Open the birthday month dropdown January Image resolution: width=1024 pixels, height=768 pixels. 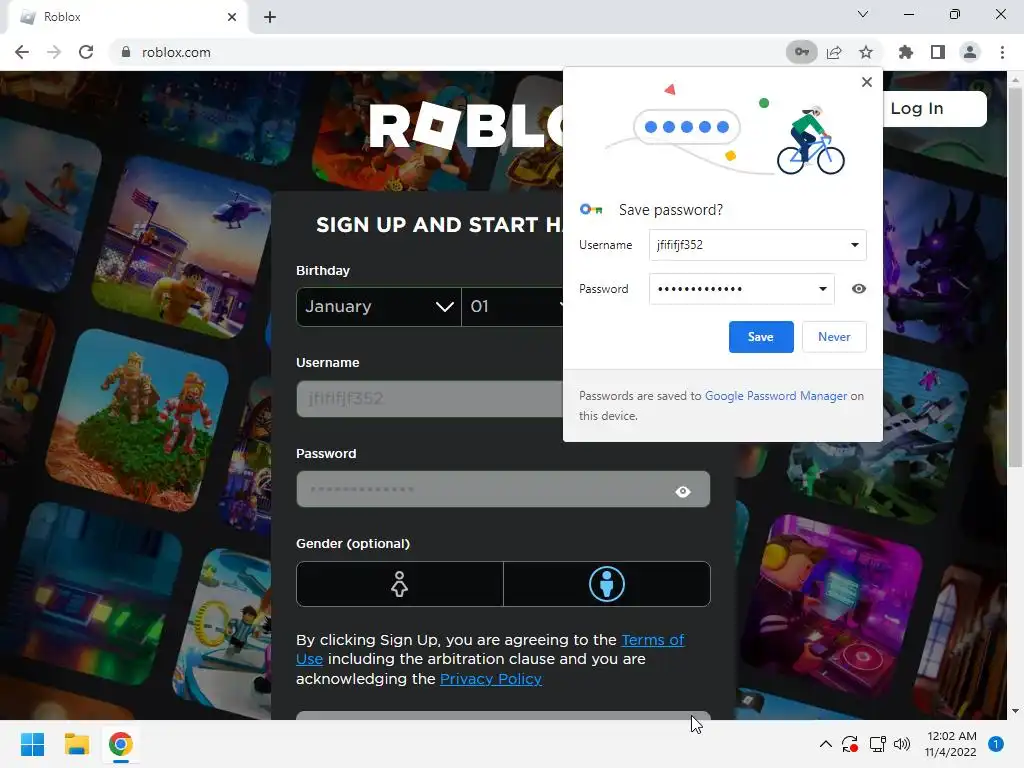click(379, 306)
